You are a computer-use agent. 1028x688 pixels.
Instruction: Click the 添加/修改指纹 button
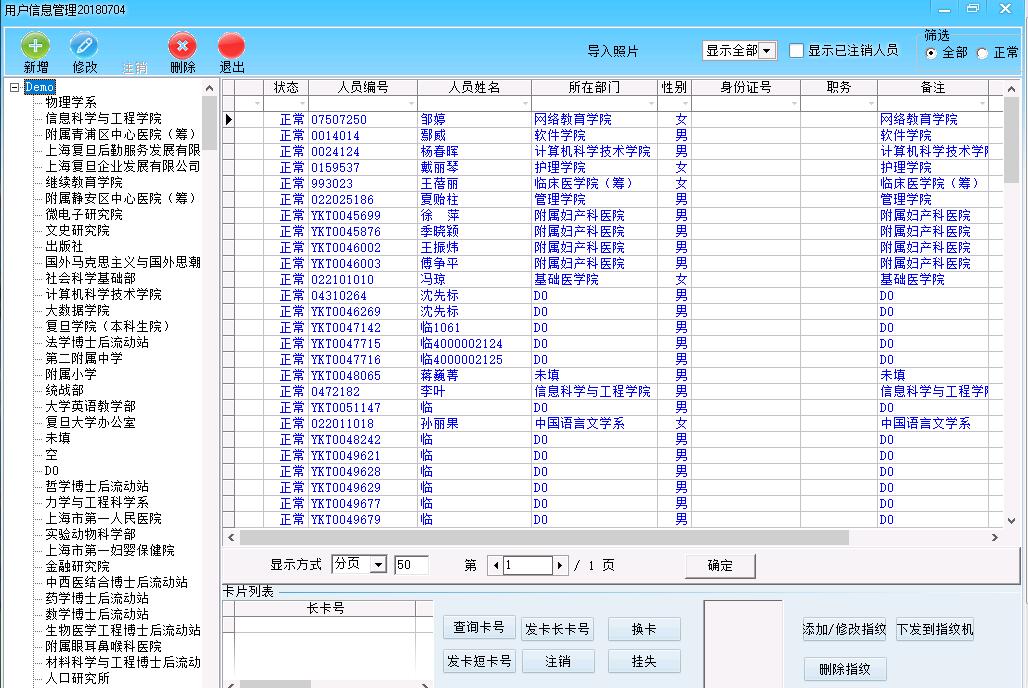pyautogui.click(x=844, y=629)
